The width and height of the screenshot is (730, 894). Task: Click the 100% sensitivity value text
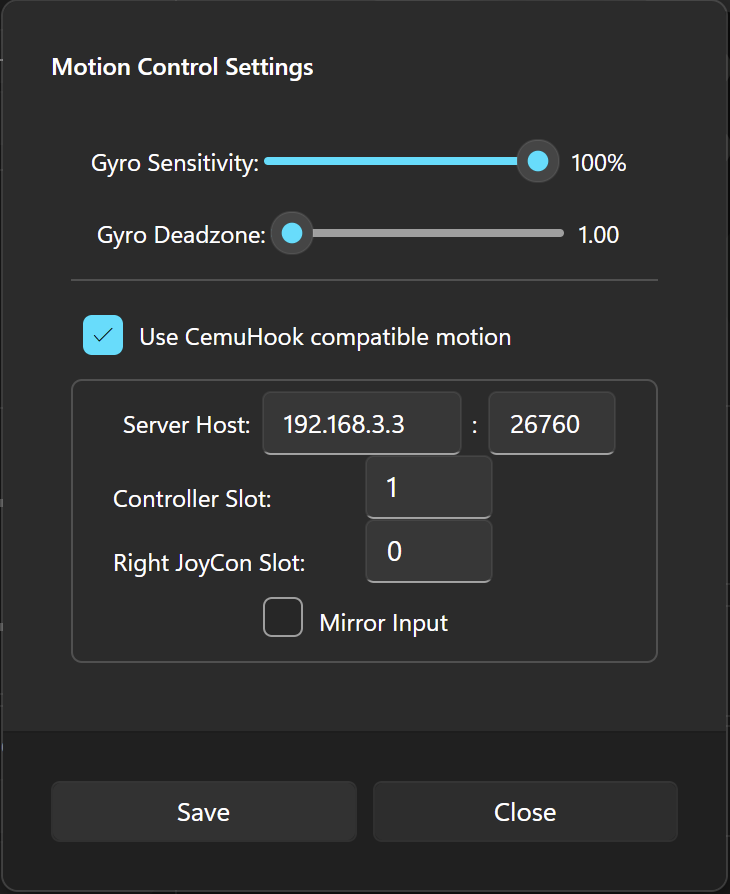598,163
